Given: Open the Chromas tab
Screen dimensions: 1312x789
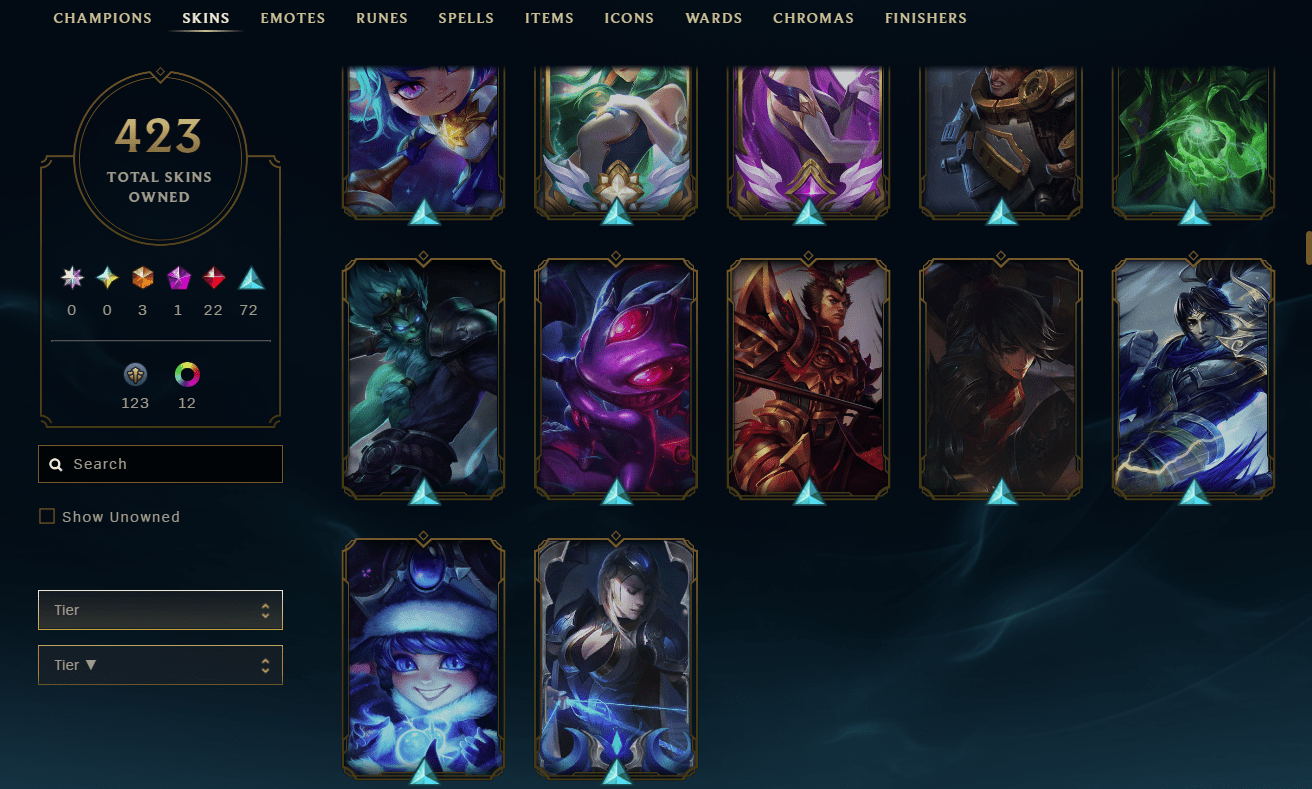Looking at the screenshot, I should 813,18.
